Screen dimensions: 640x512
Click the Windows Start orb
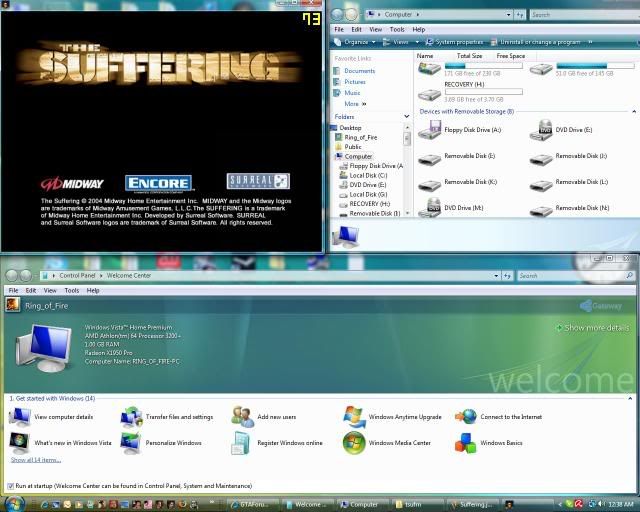tap(14, 503)
